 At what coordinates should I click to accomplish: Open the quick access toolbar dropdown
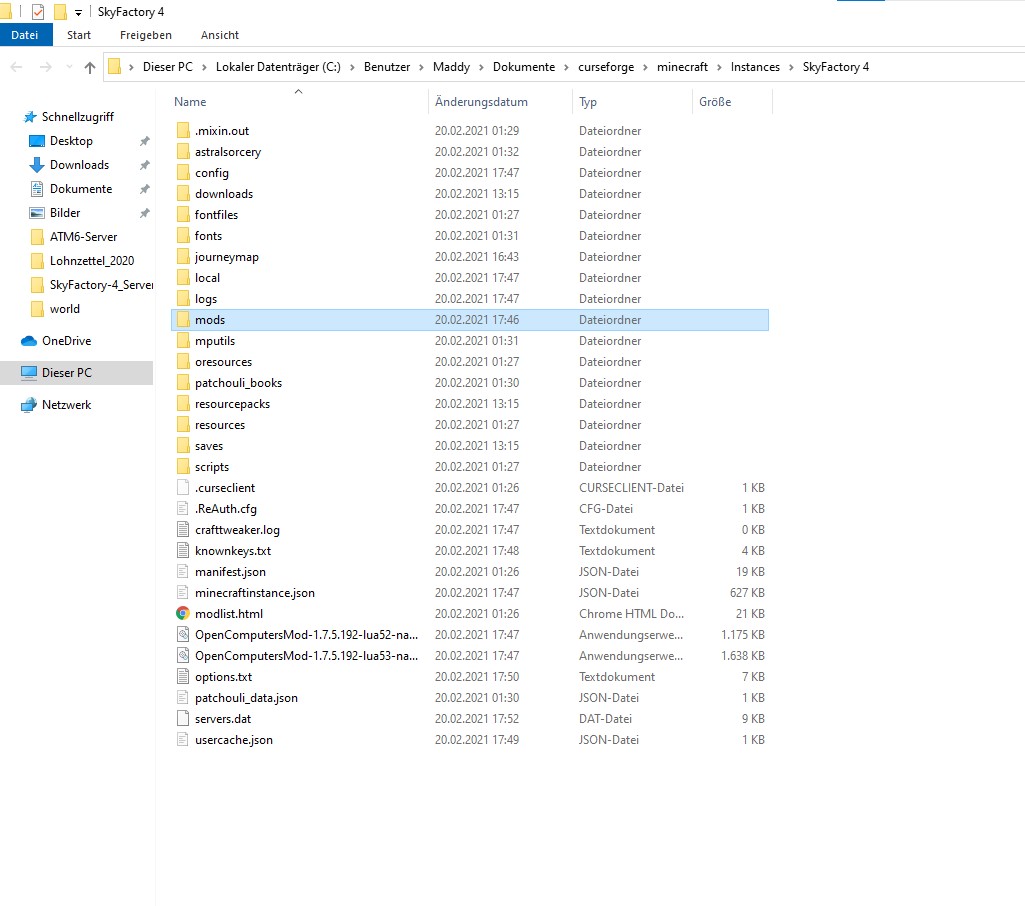[78, 12]
